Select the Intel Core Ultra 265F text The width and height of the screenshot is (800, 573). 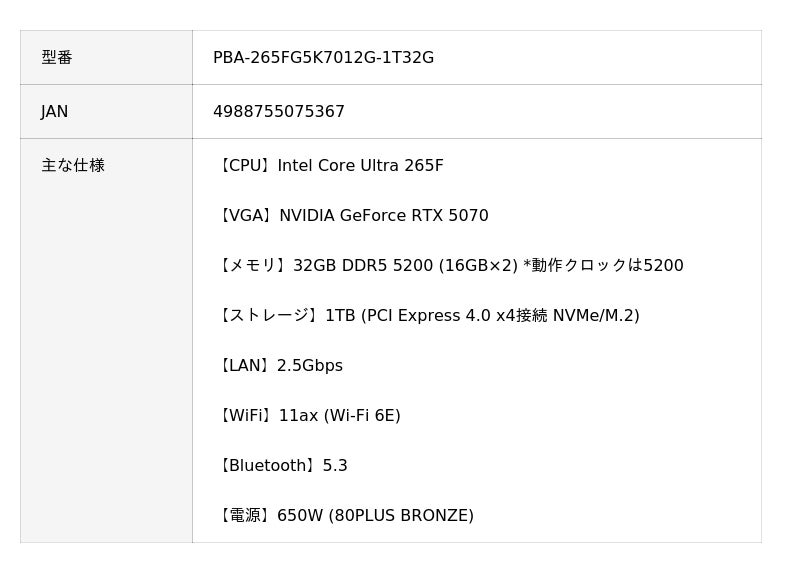point(360,166)
